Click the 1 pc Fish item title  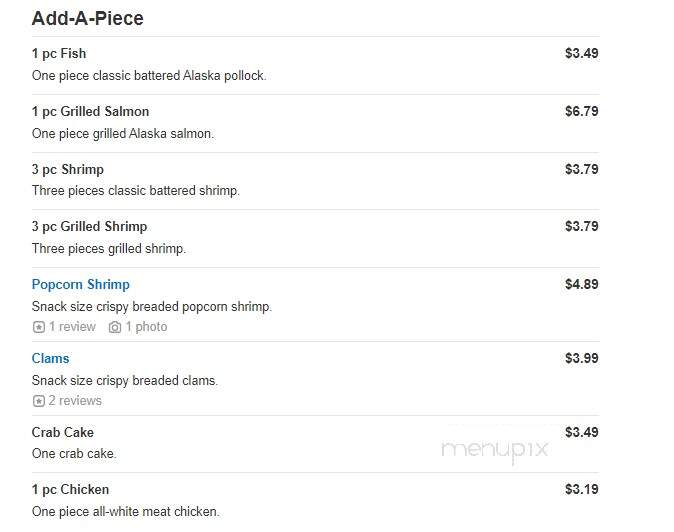(x=59, y=54)
